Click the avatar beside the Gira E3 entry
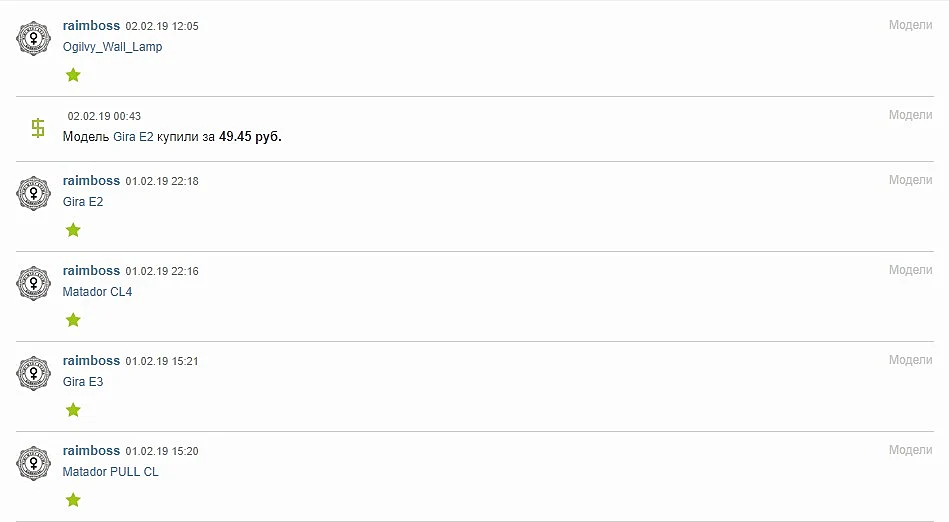The image size is (949, 522). point(33,374)
